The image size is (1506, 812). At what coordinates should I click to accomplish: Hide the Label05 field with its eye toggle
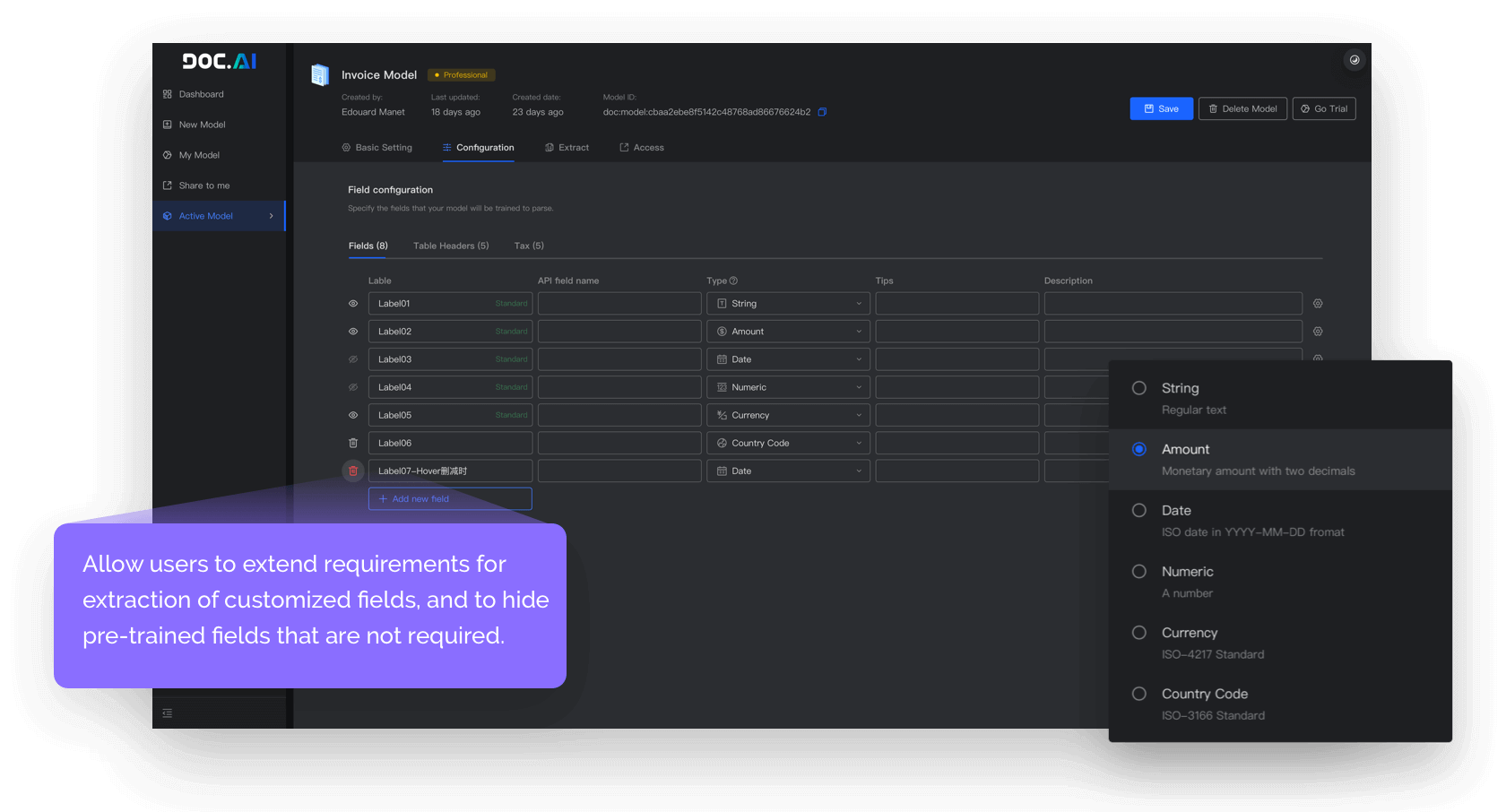352,414
